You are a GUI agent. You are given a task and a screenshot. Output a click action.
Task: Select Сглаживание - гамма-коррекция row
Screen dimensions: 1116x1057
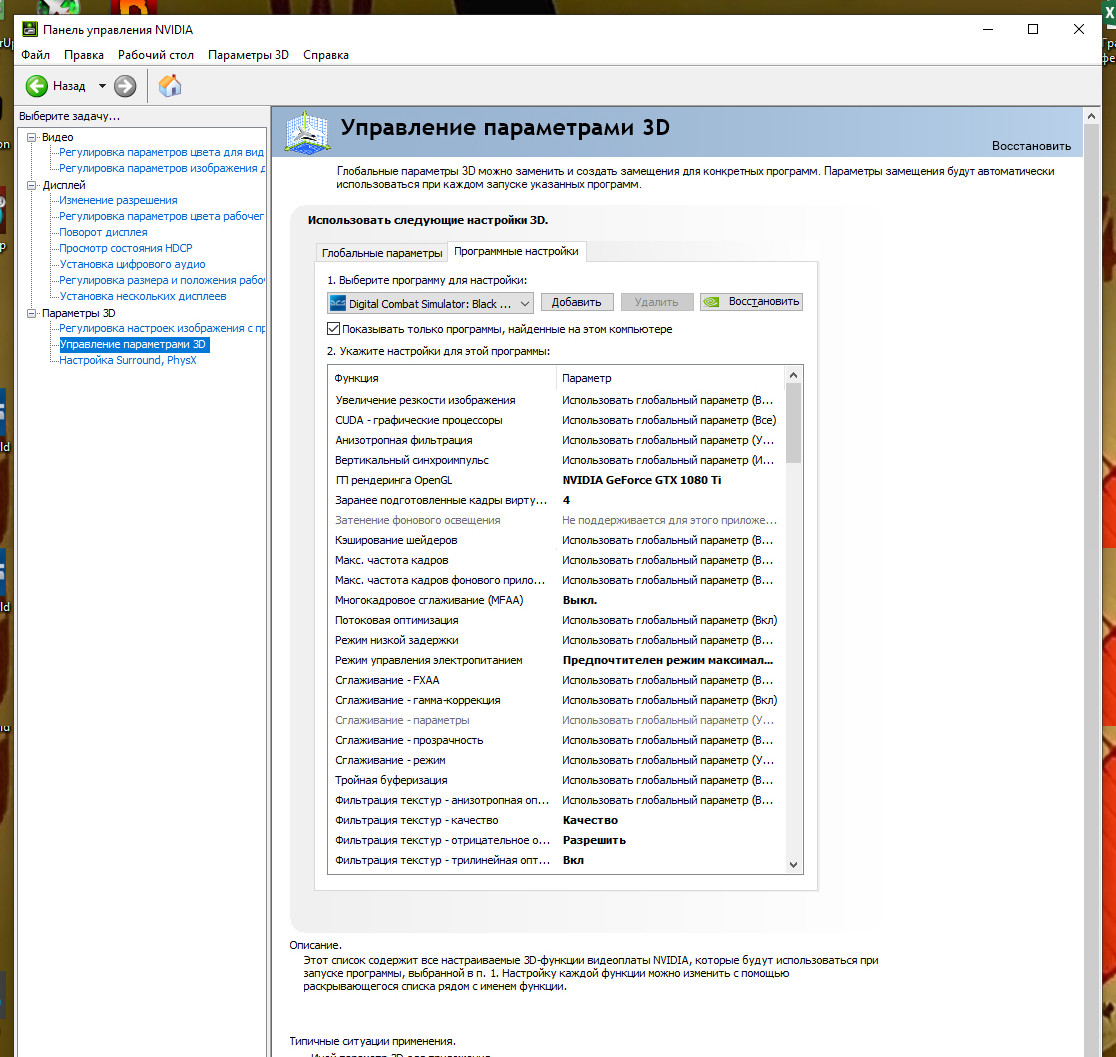pyautogui.click(x=557, y=700)
